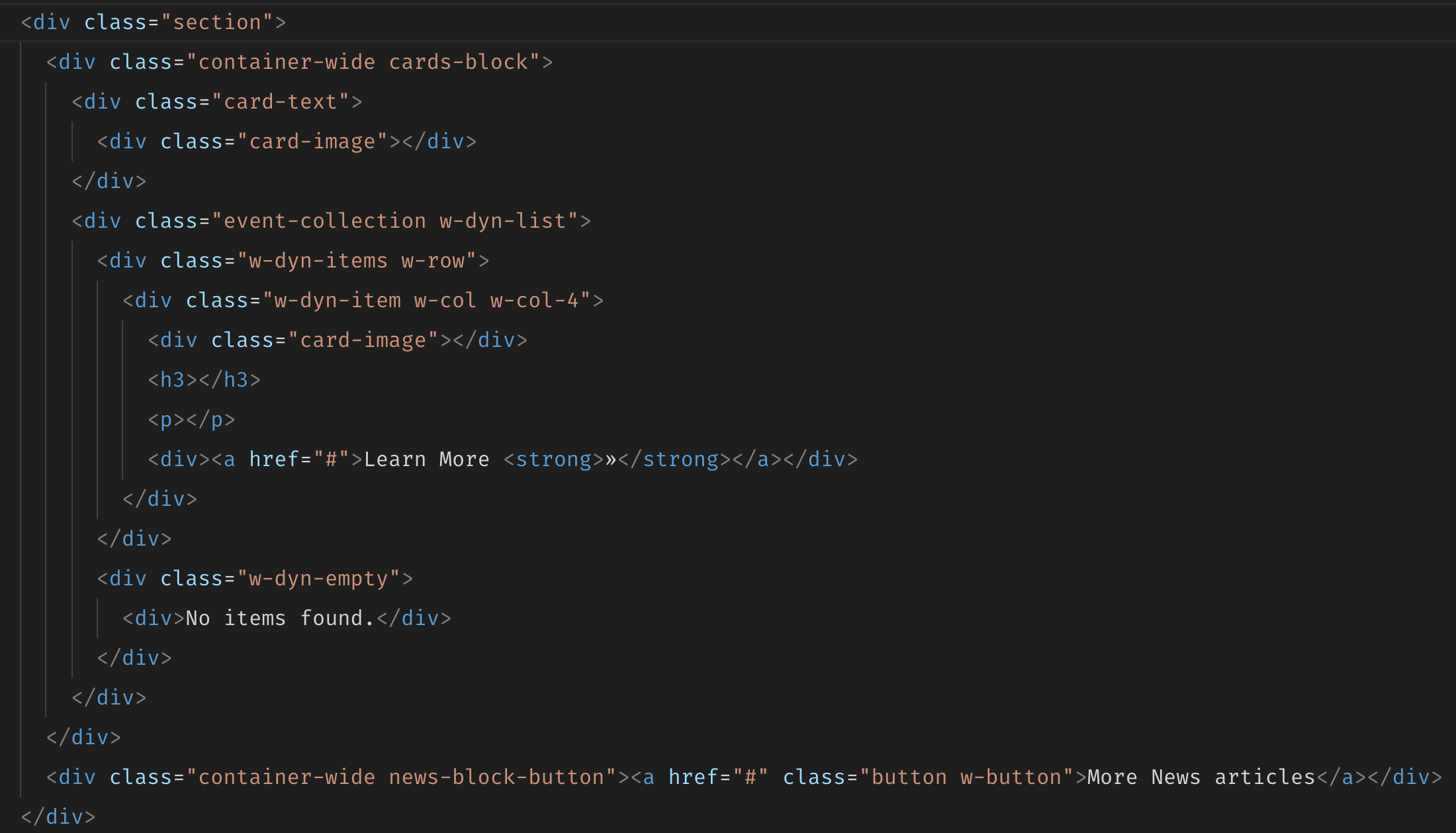1456x833 pixels.
Task: Click the "w-dyn-list" class name
Action: (503, 221)
